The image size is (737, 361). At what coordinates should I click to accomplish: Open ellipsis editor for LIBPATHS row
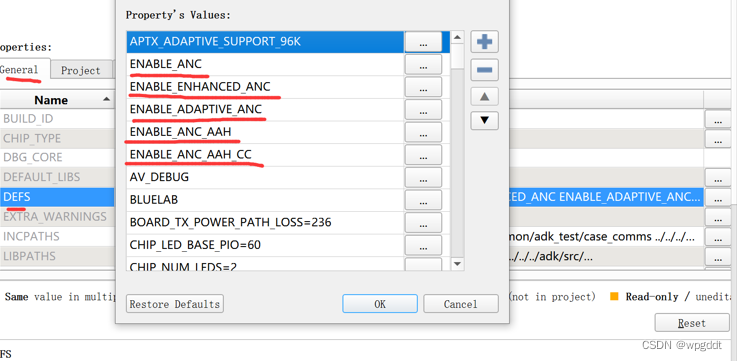point(718,257)
